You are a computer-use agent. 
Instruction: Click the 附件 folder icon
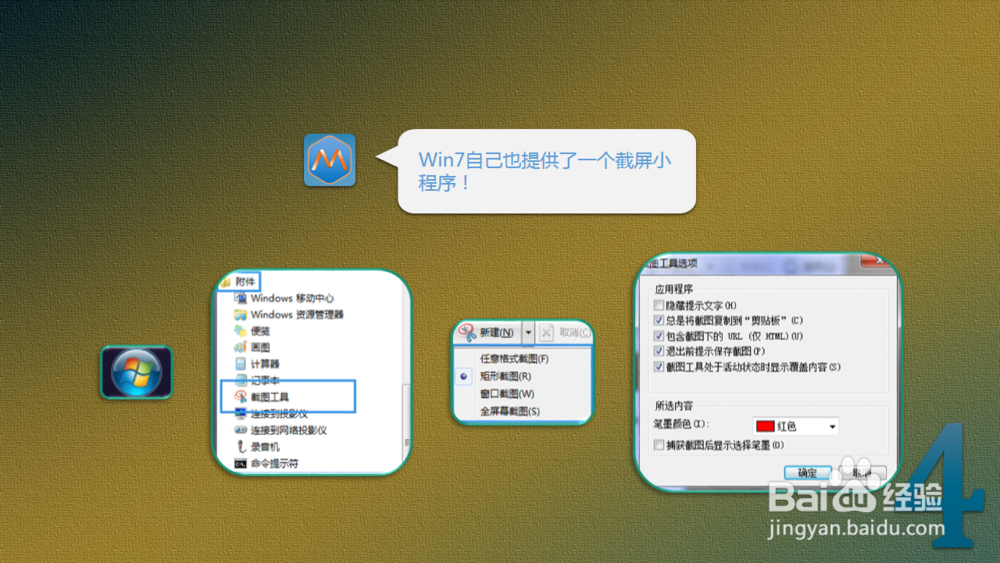point(226,281)
